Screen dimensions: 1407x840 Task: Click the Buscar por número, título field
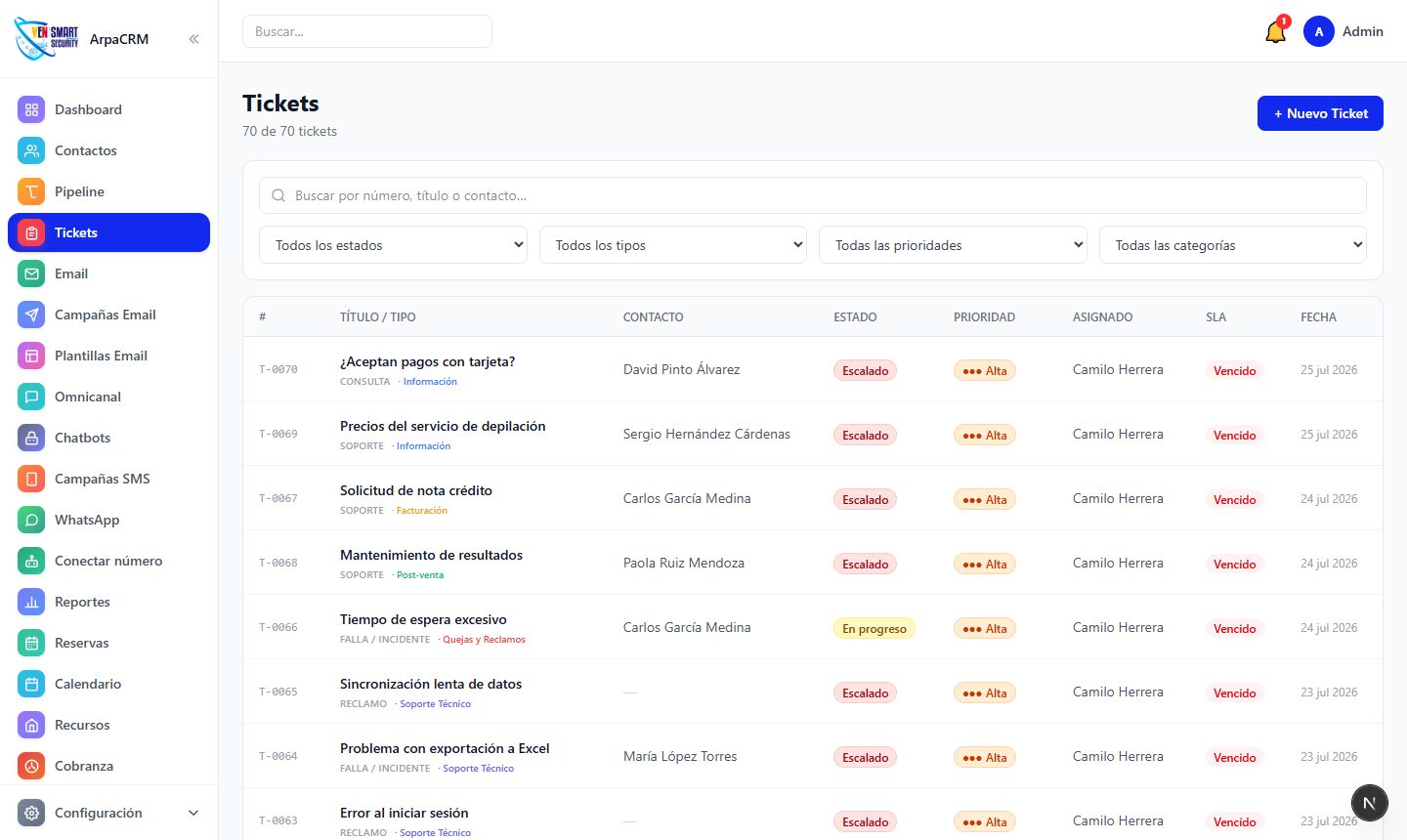813,195
